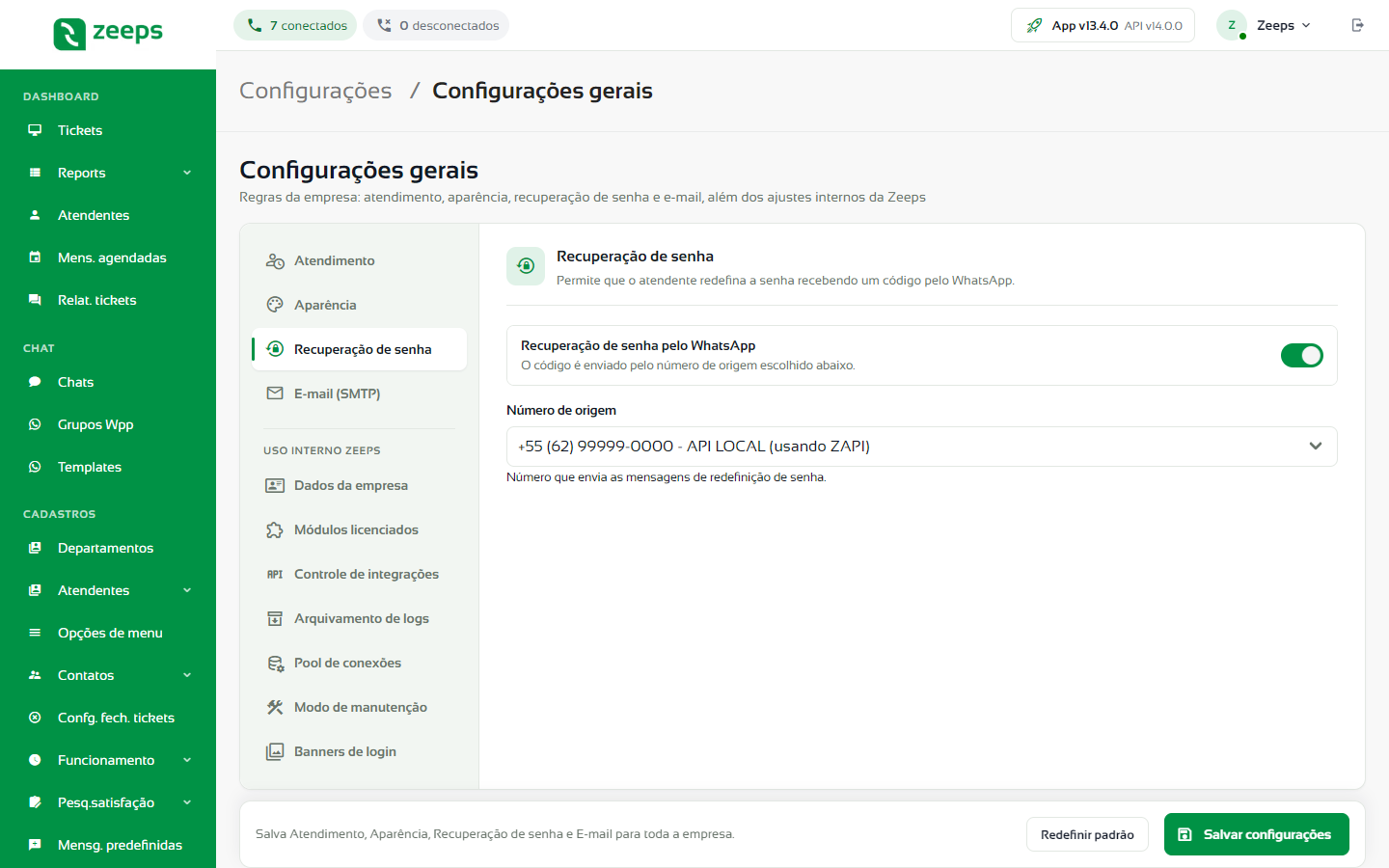The image size is (1389, 868).
Task: Click the Modo de manutenção tools icon
Action: [x=275, y=707]
